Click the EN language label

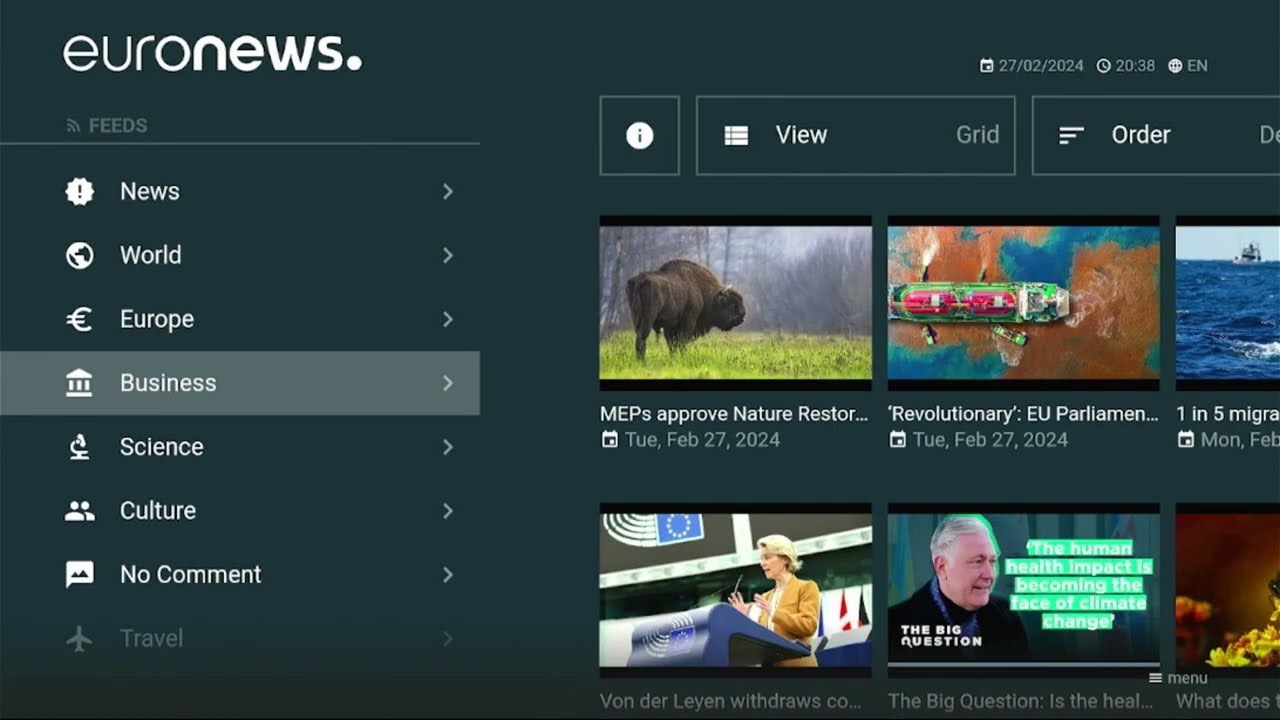1197,66
